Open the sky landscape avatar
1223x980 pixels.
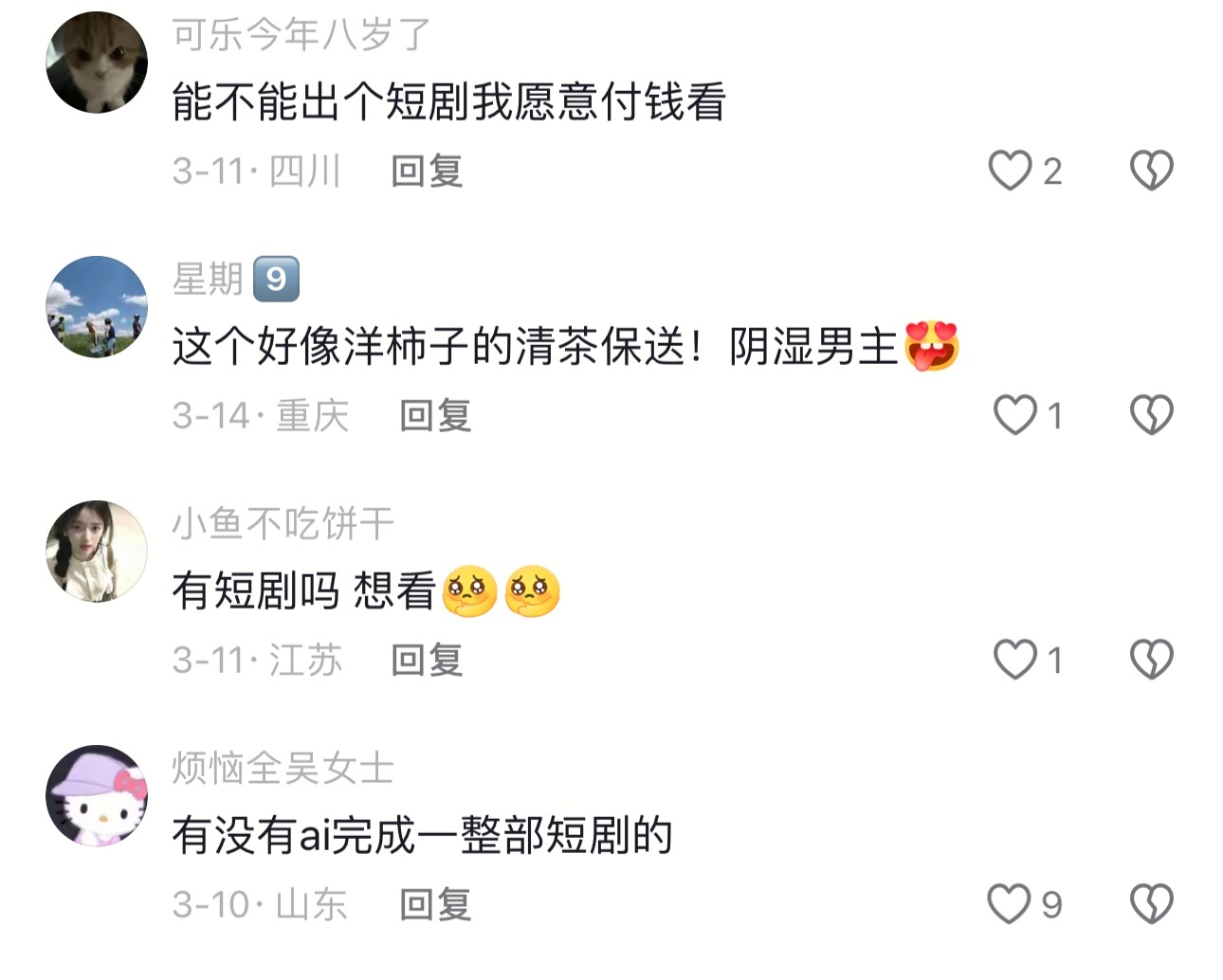97,307
